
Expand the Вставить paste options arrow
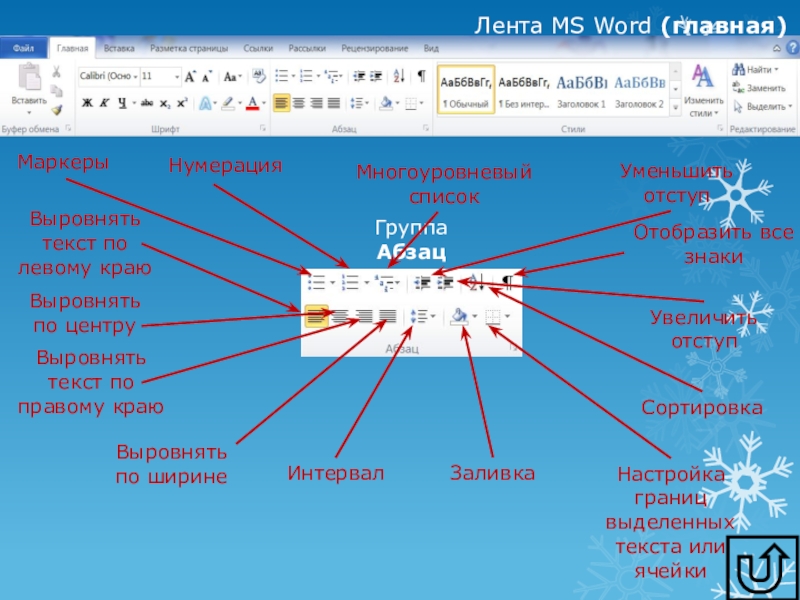29,113
